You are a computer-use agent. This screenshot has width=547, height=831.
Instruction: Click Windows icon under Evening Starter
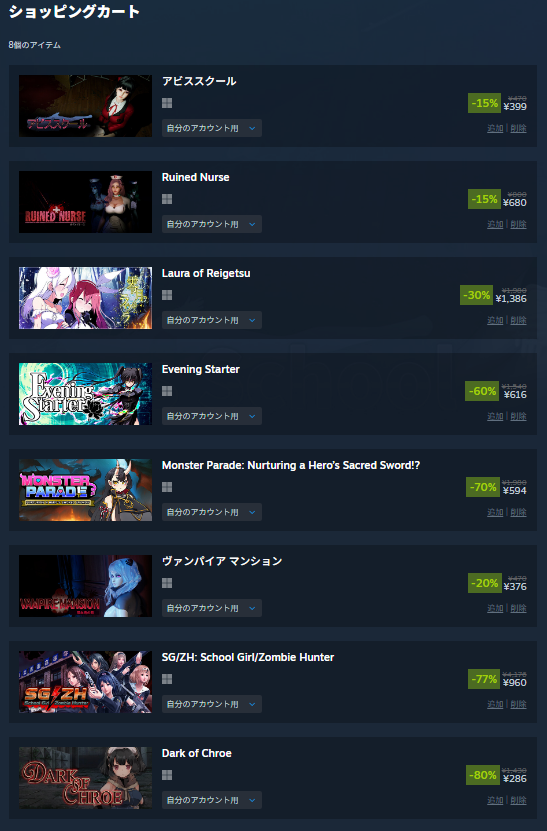(x=167, y=391)
